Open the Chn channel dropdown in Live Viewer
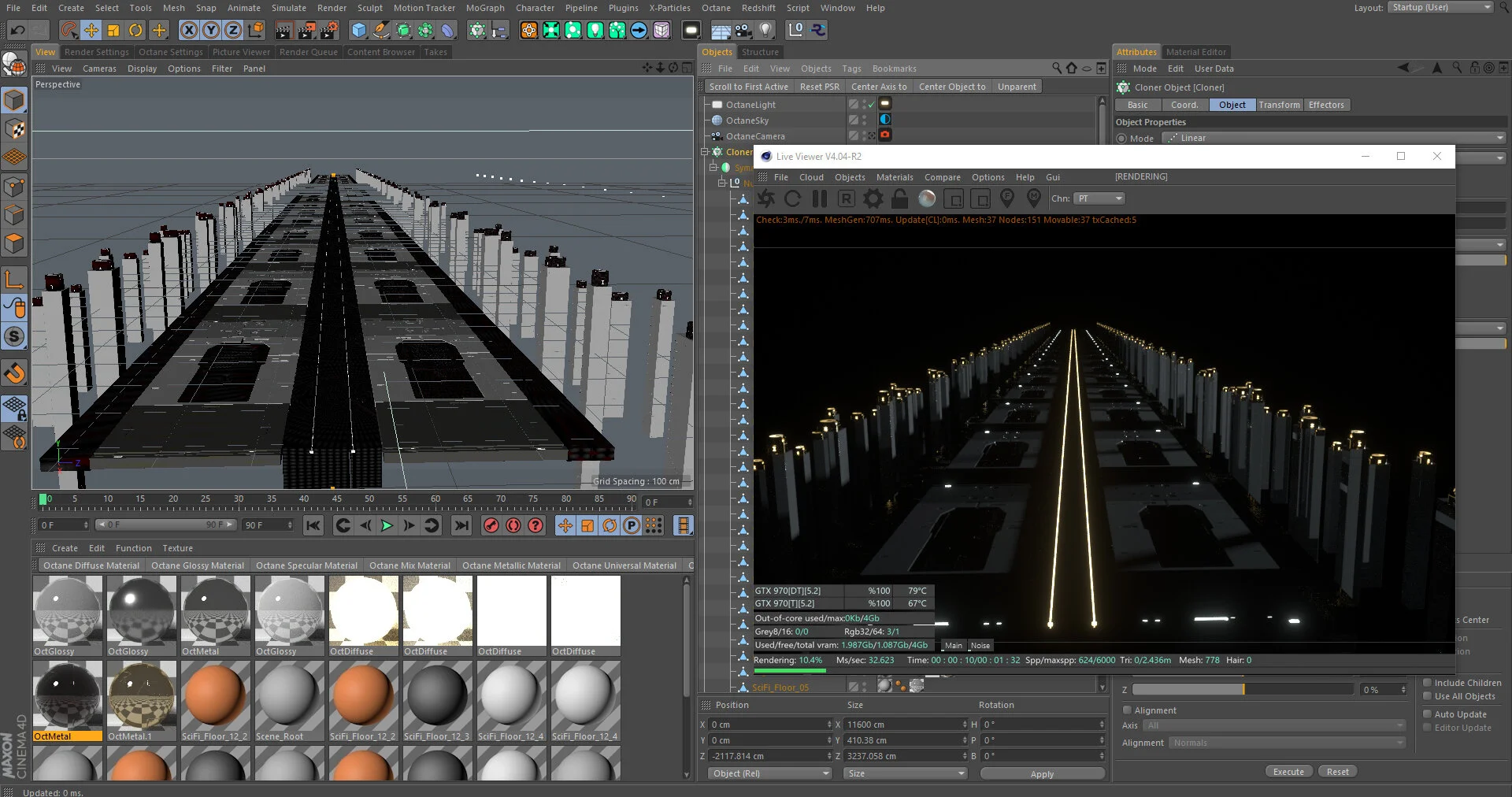 (1099, 198)
